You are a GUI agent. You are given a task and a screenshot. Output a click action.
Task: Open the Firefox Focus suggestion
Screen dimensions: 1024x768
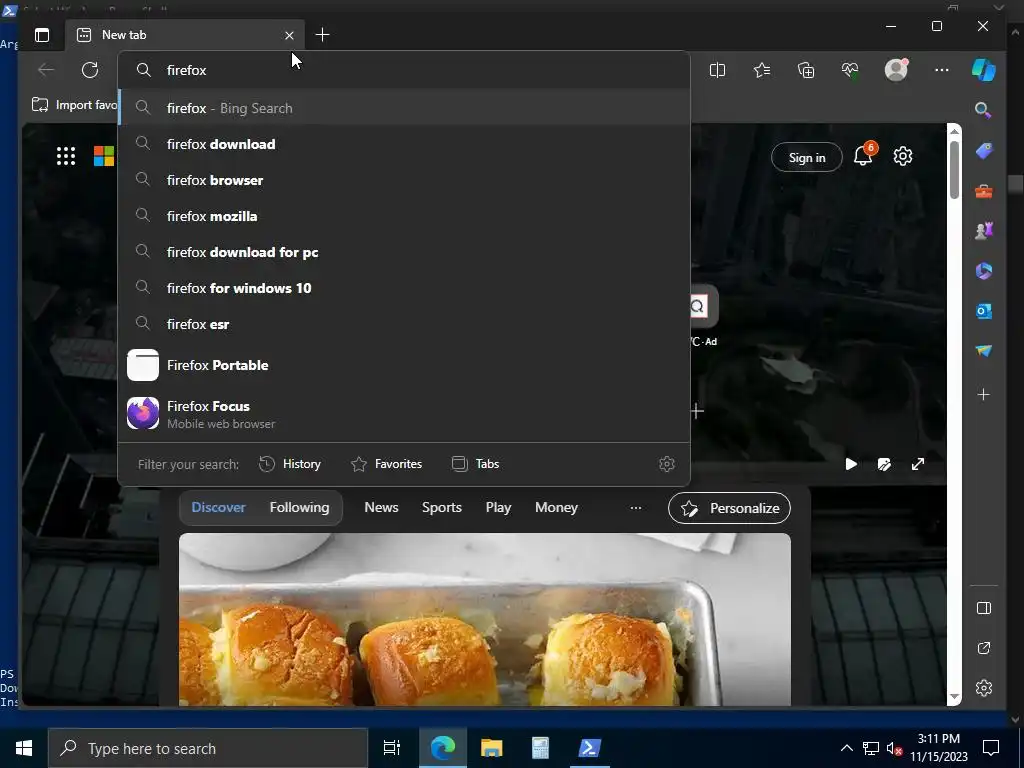[404, 413]
